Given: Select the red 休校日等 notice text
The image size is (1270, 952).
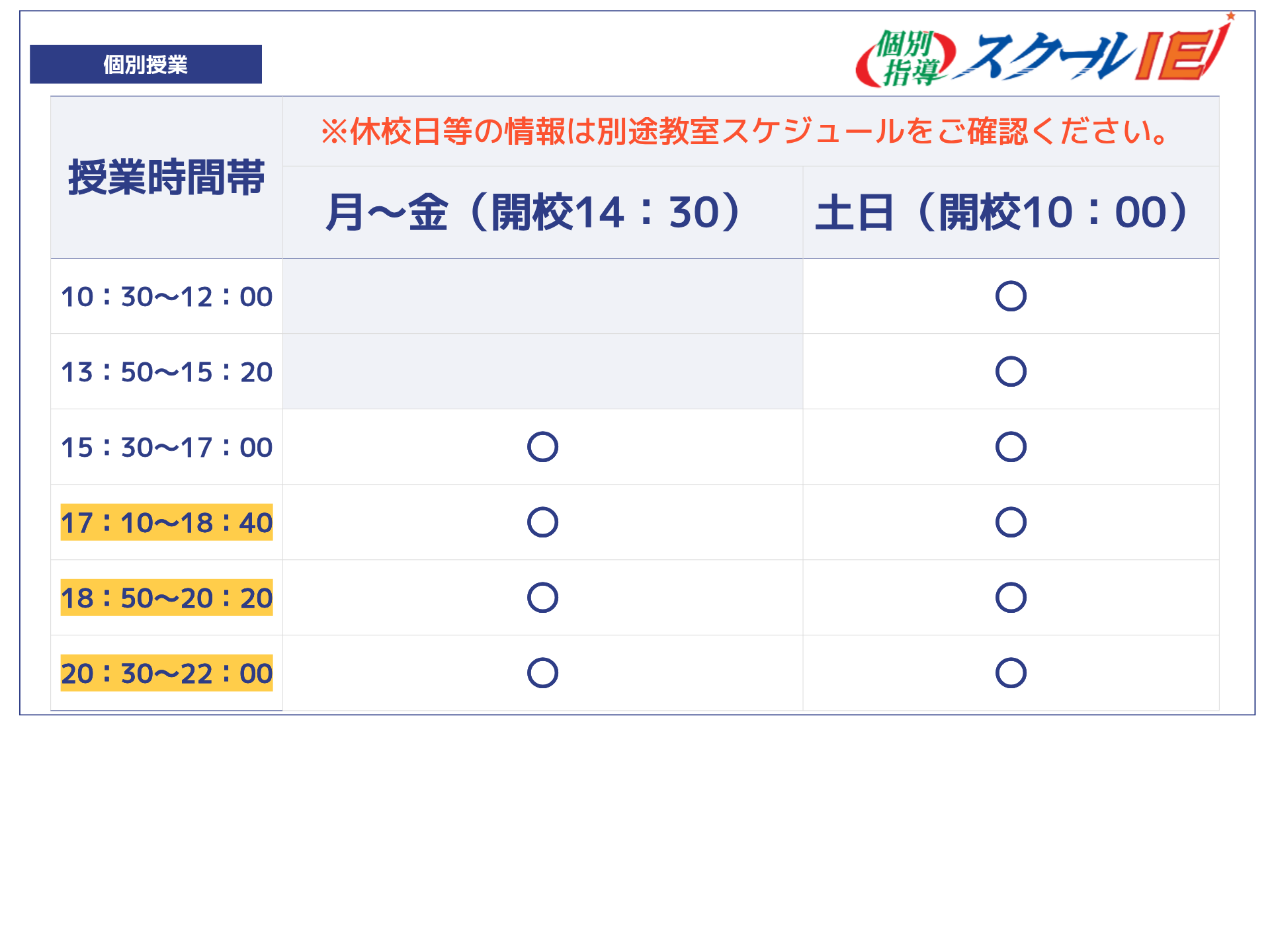Looking at the screenshot, I should (744, 131).
